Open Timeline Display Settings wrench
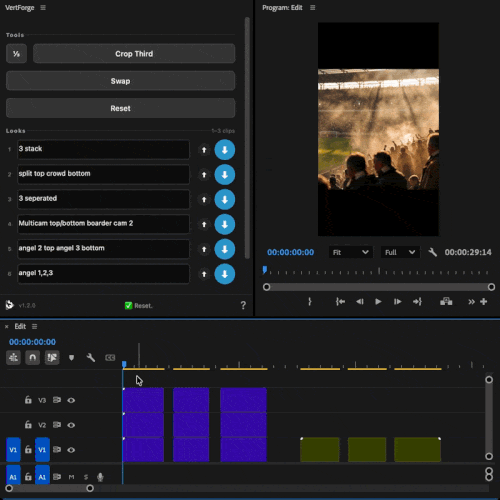The width and height of the screenshot is (500, 500). pyautogui.click(x=91, y=358)
